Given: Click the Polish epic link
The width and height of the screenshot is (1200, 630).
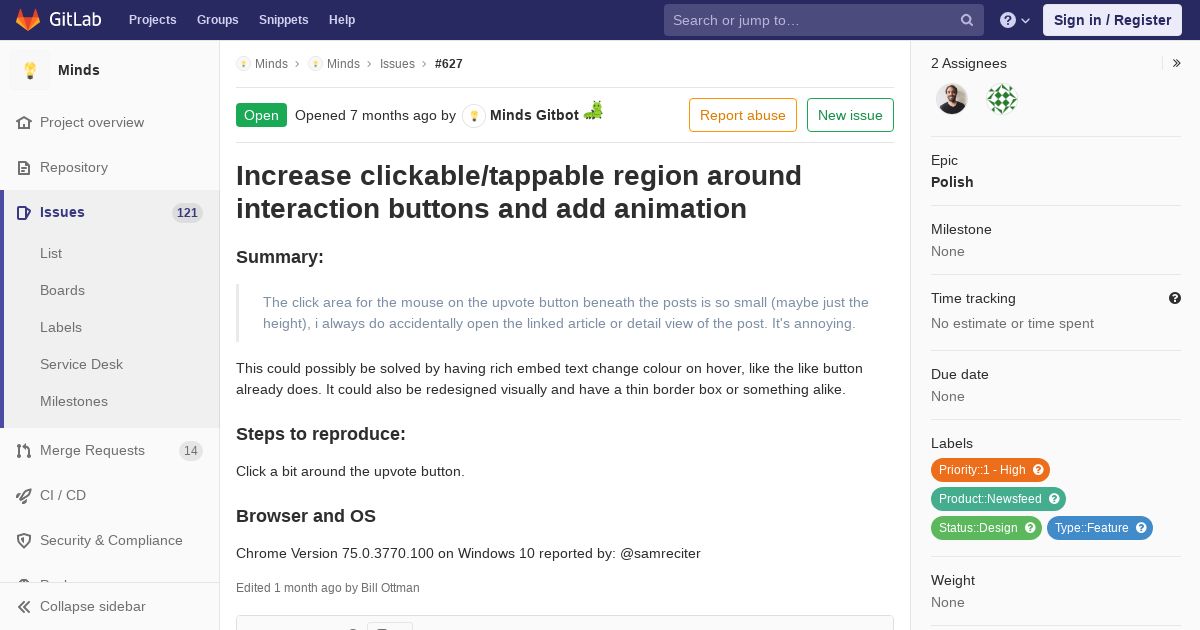Looking at the screenshot, I should pos(952,182).
